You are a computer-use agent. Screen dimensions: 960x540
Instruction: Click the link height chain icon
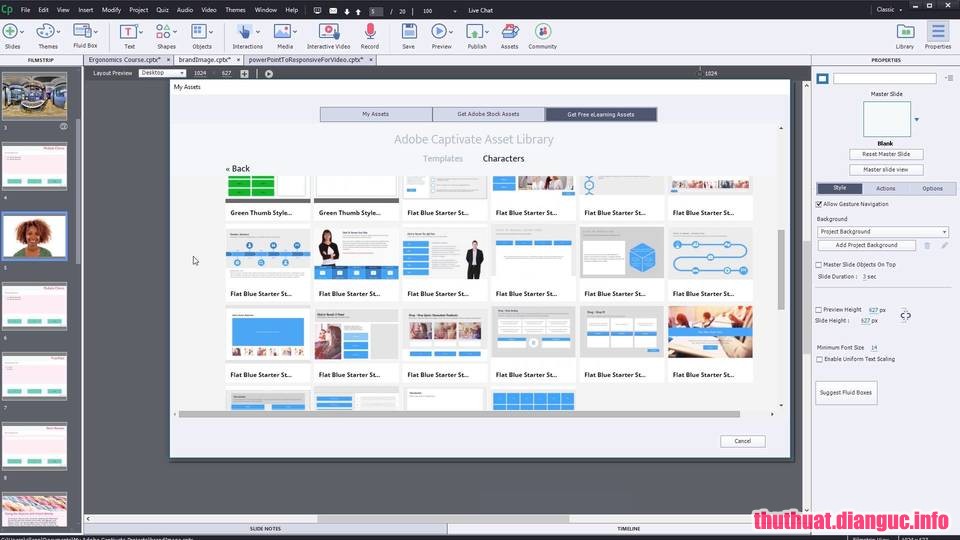pos(906,316)
